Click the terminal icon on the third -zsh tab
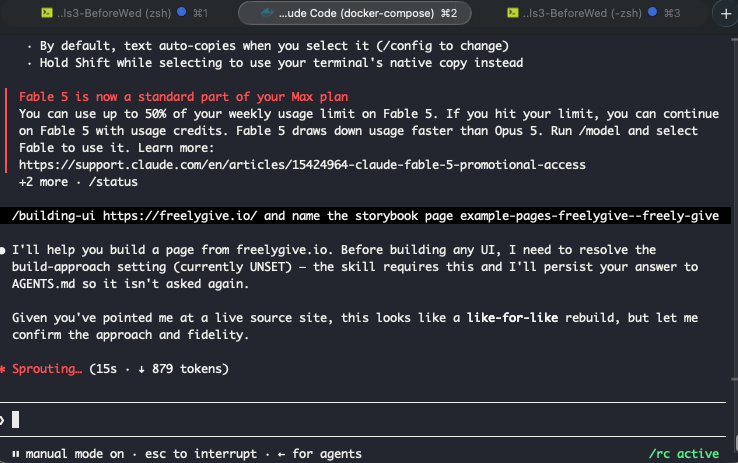 point(513,13)
